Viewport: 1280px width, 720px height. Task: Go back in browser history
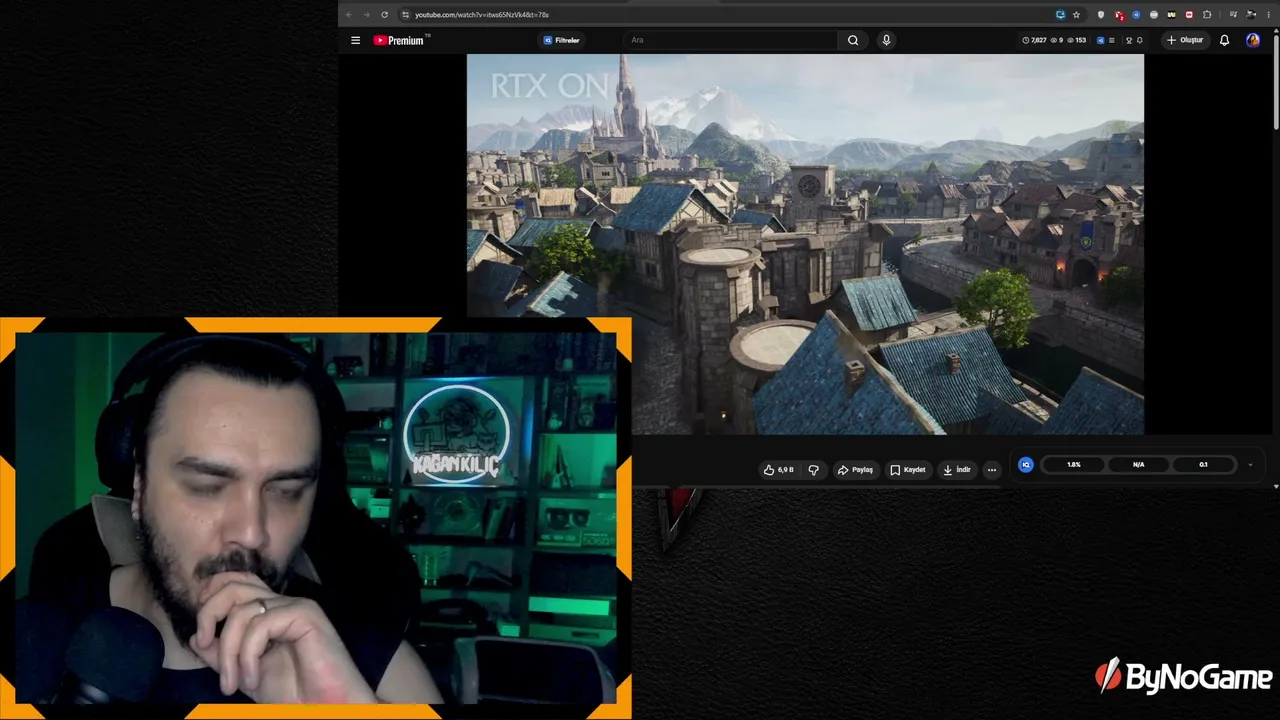coord(348,15)
